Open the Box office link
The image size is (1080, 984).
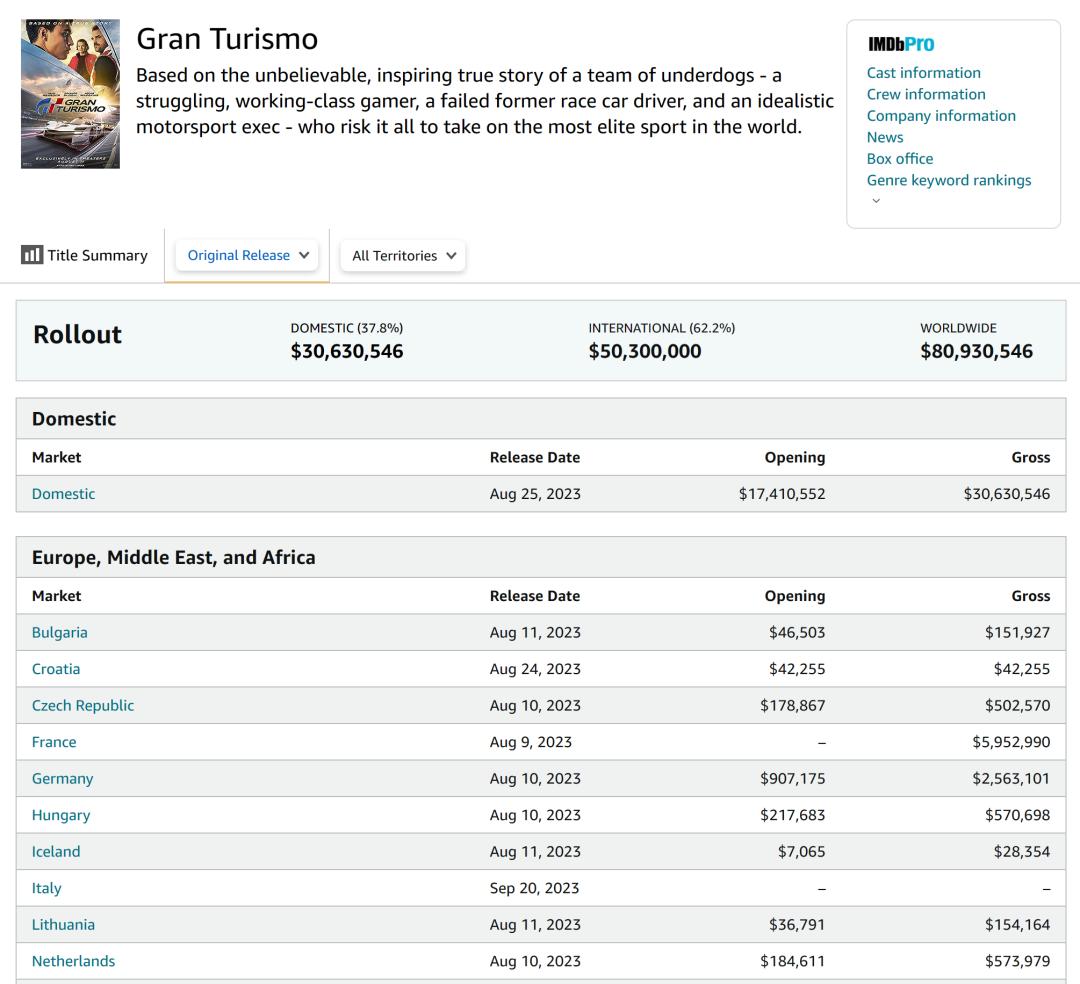(900, 159)
